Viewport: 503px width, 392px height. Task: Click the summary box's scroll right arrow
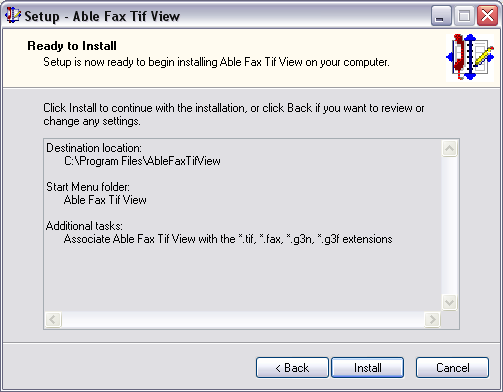pos(432,320)
